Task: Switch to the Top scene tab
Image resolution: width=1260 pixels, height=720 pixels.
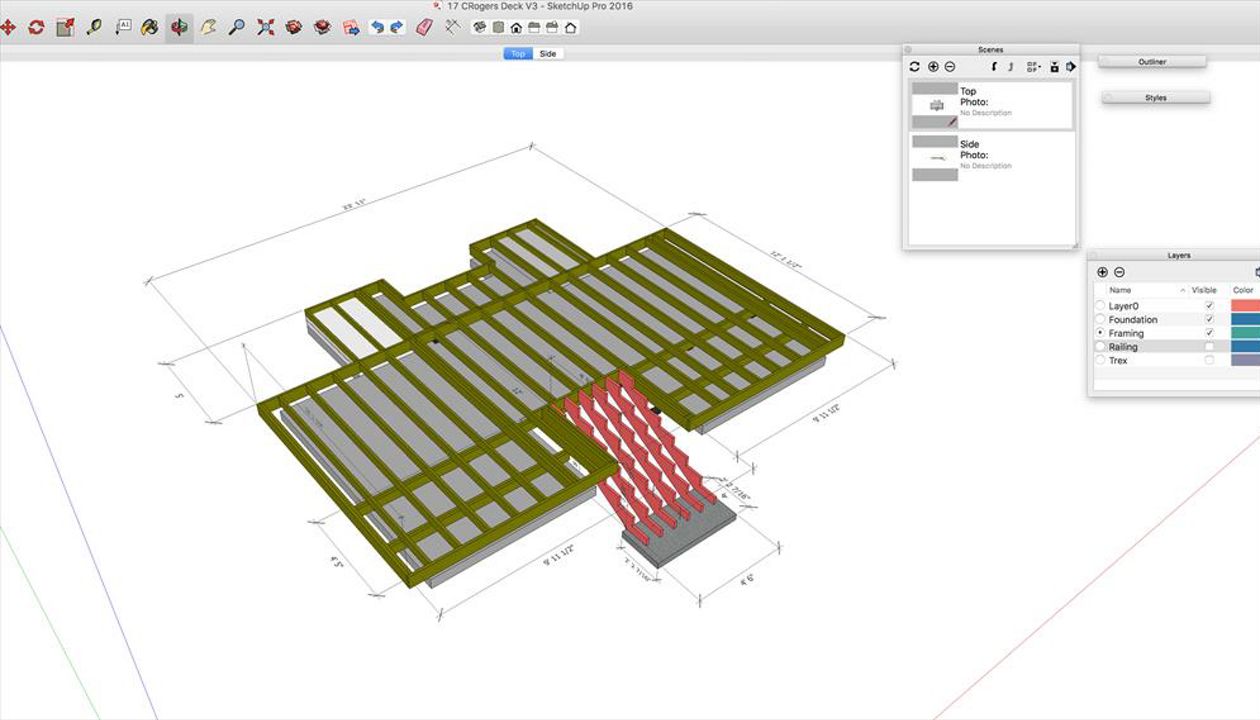Action: click(518, 54)
